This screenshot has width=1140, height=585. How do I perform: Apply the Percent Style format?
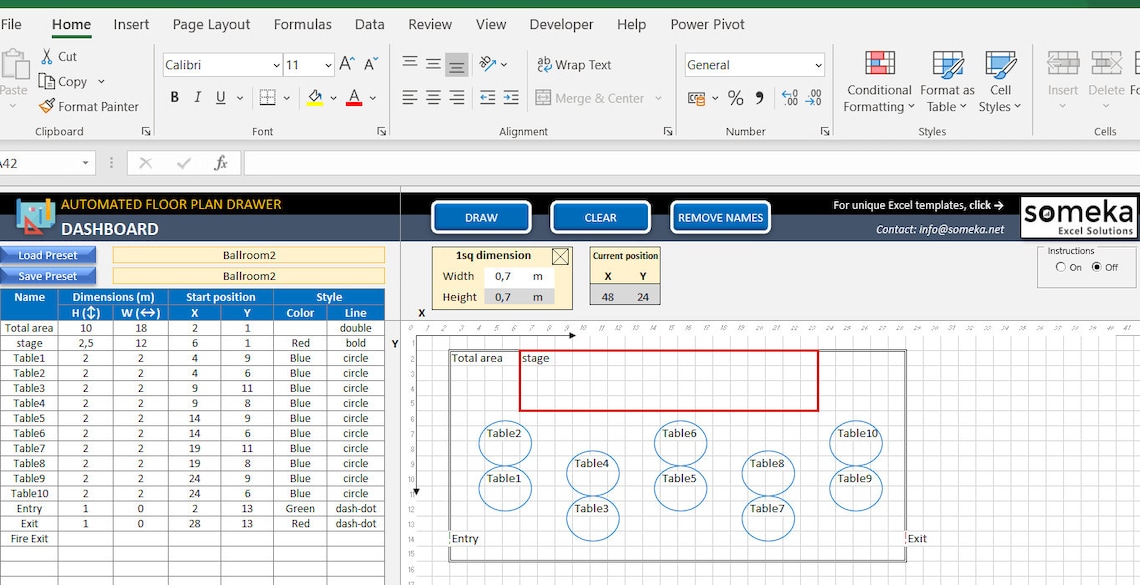click(x=735, y=97)
